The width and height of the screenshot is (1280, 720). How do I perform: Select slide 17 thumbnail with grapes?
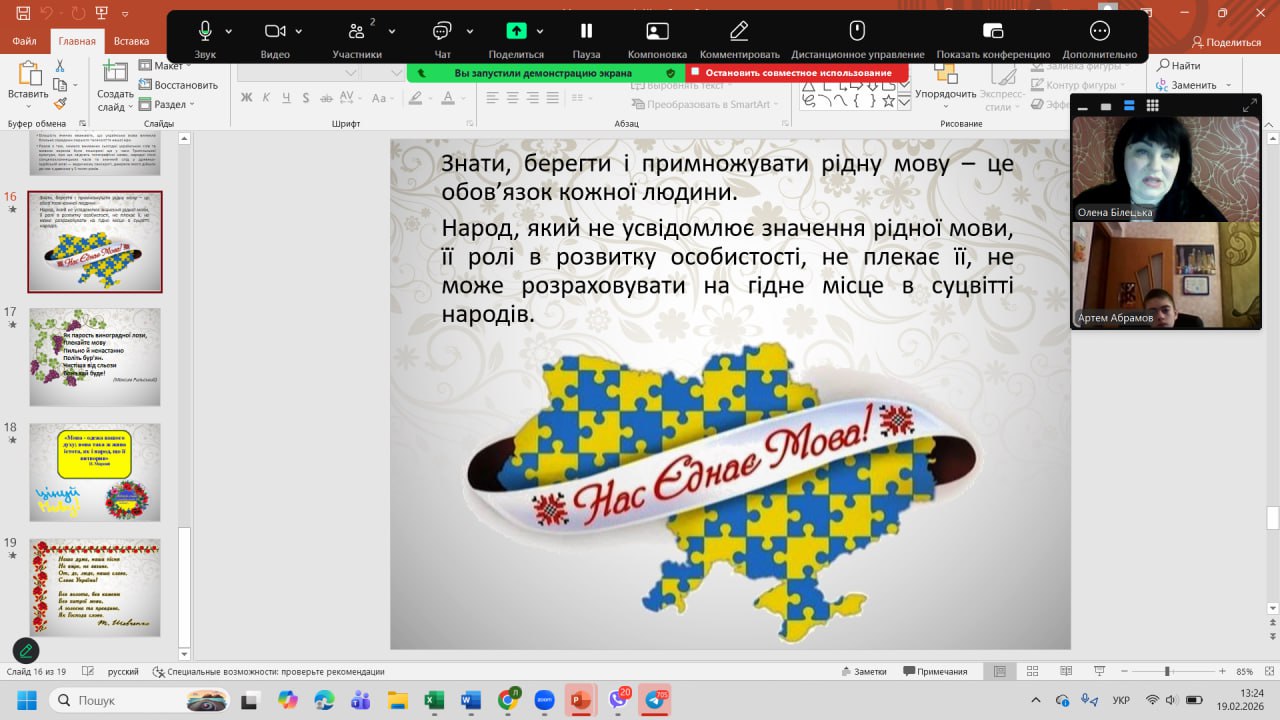(x=95, y=356)
